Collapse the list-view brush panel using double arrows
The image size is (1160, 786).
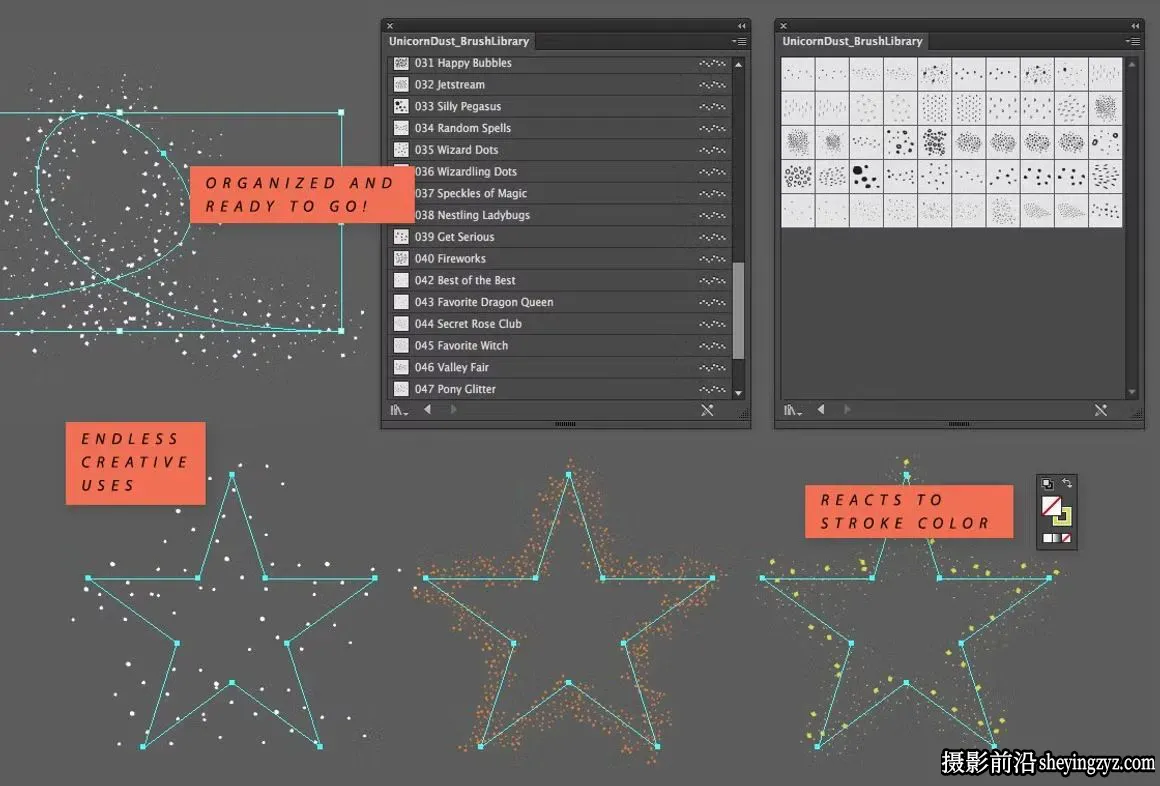[741, 26]
